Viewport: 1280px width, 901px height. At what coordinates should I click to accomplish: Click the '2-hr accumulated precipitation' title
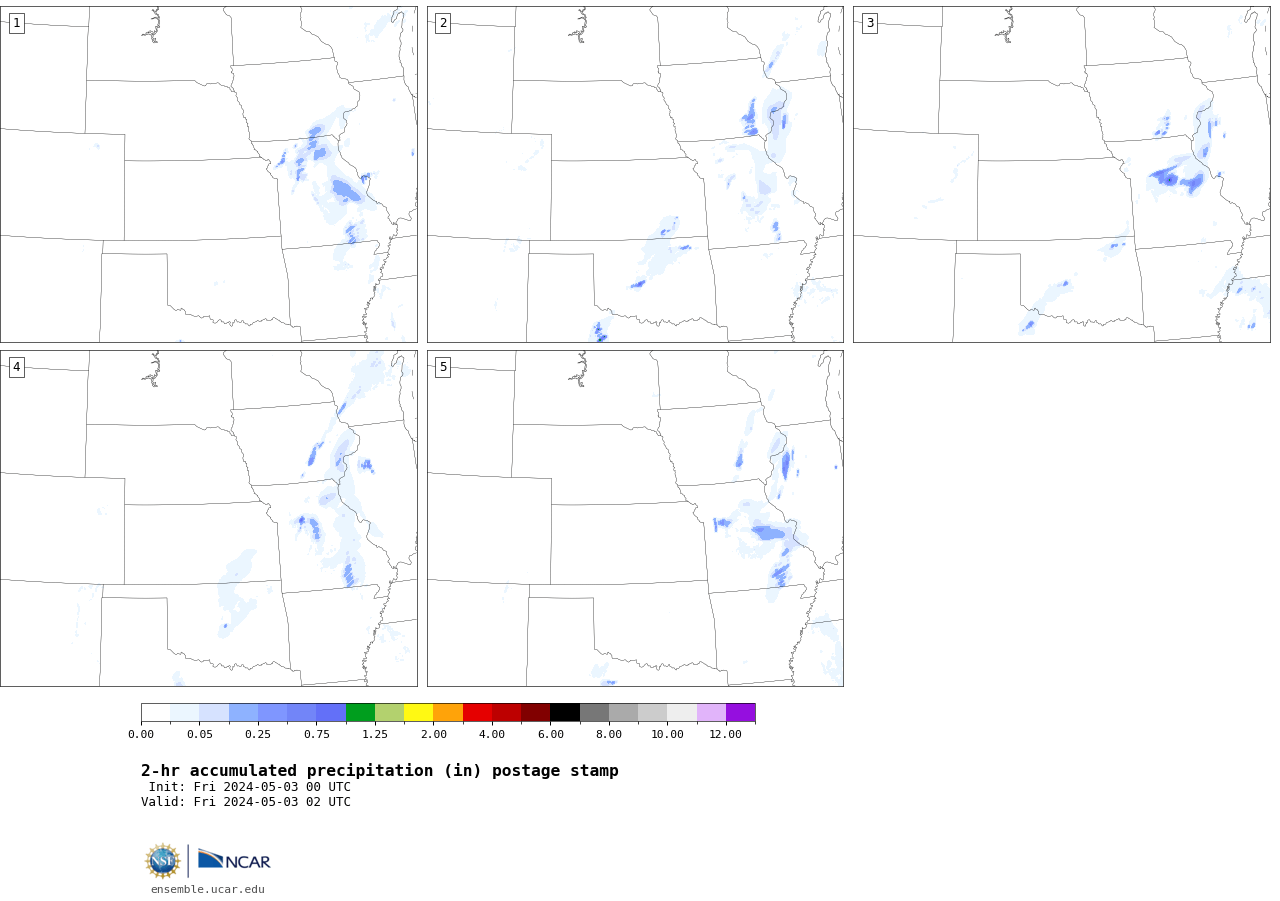tap(380, 771)
